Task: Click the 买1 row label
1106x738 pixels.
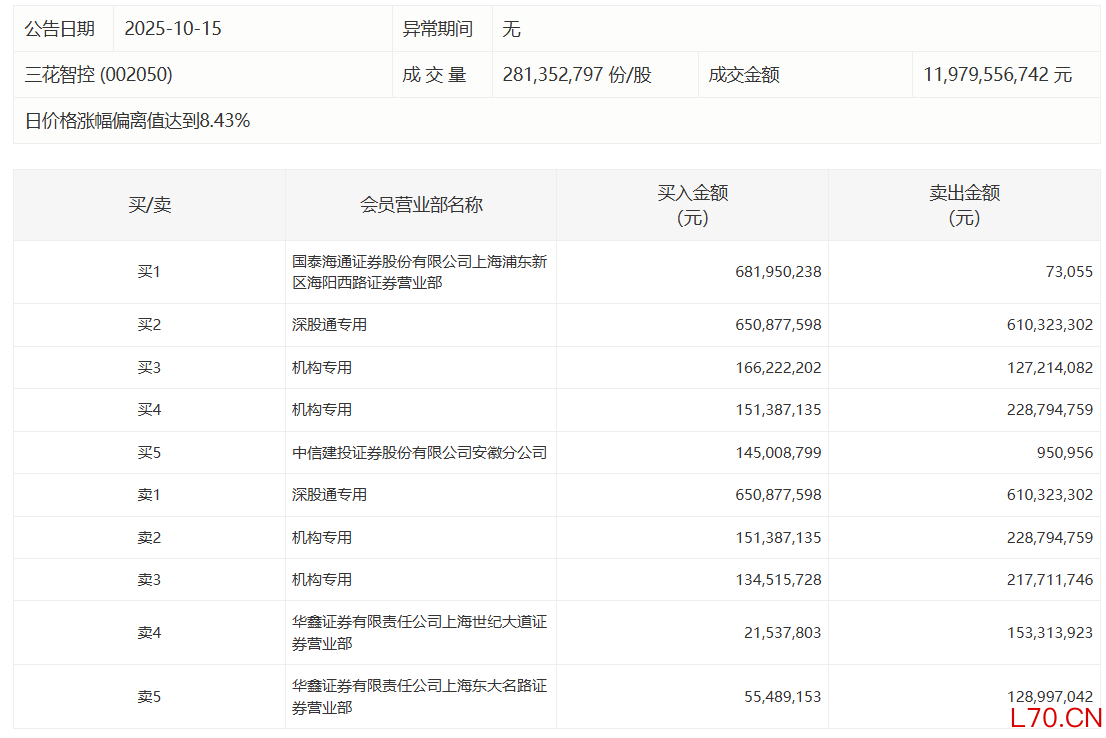Action: pos(149,272)
